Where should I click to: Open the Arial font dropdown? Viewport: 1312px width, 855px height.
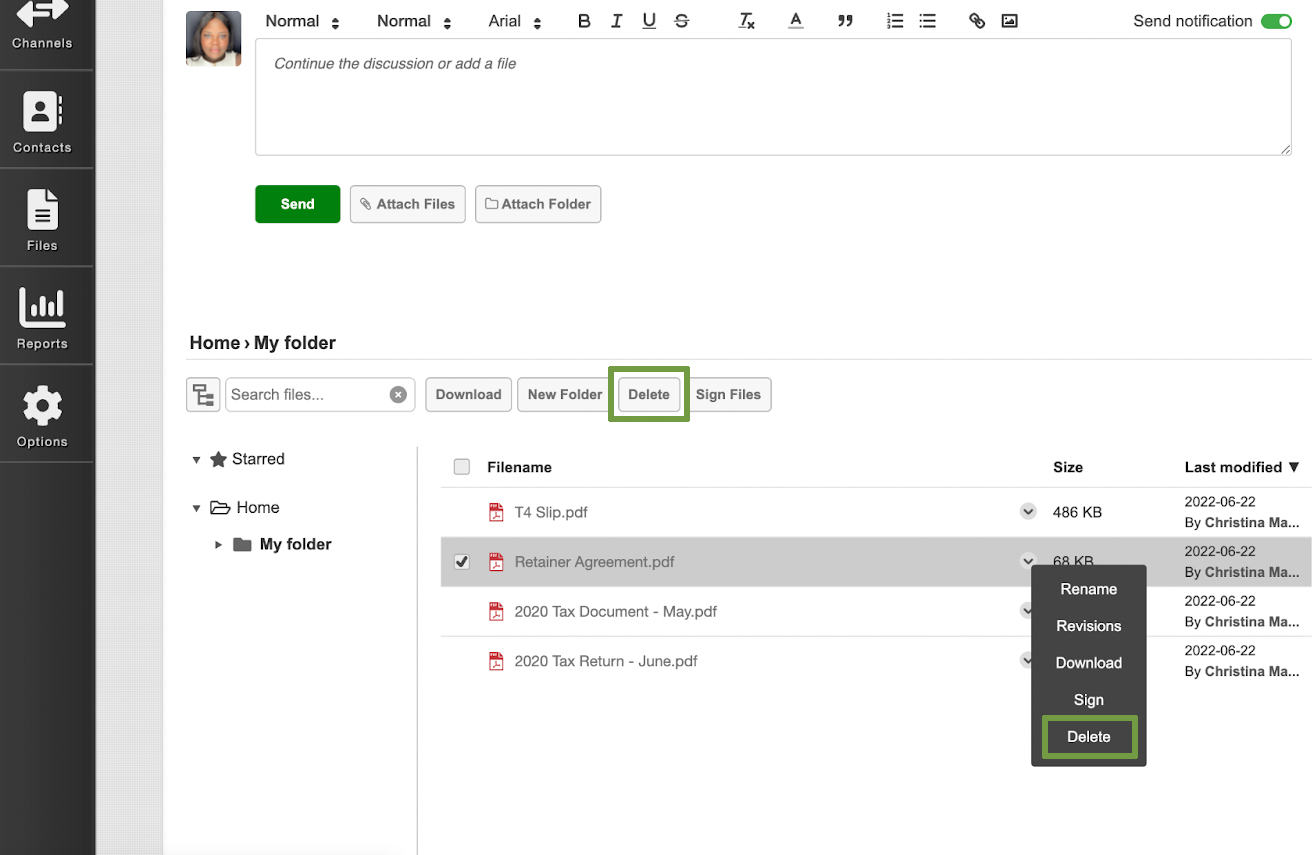point(514,22)
